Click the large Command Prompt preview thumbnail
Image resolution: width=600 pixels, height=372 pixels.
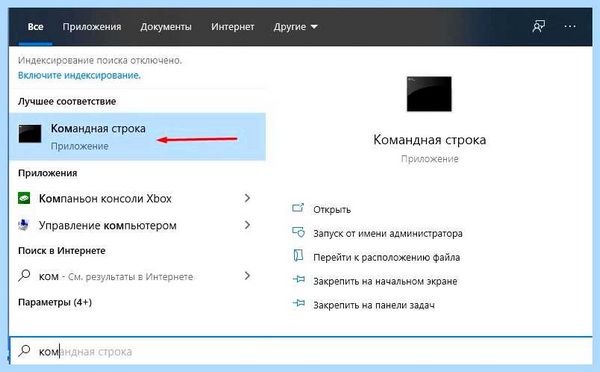pos(429,94)
